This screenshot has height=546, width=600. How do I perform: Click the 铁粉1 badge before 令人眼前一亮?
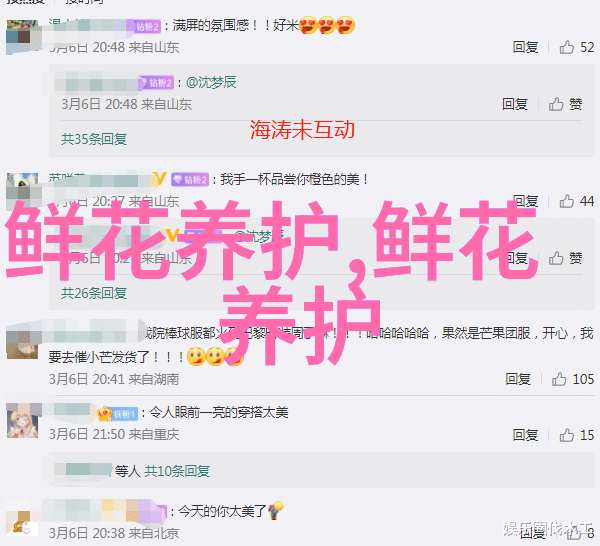(118, 414)
